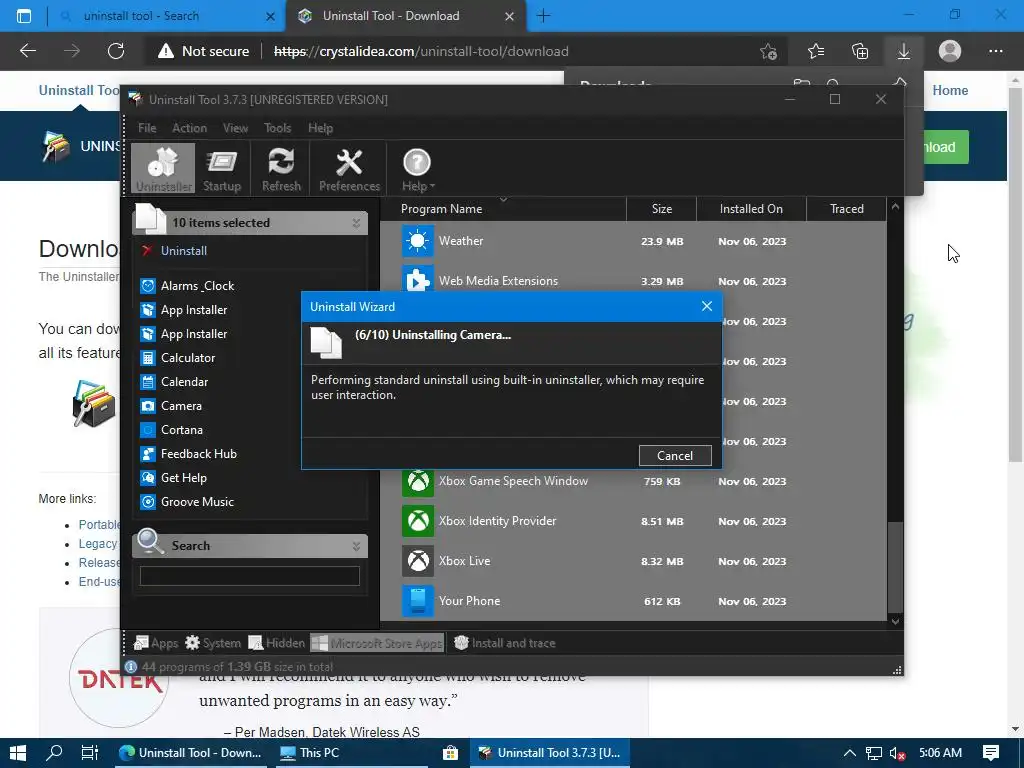Screen dimensions: 1024x768
Task: Open the View menu
Action: click(235, 128)
